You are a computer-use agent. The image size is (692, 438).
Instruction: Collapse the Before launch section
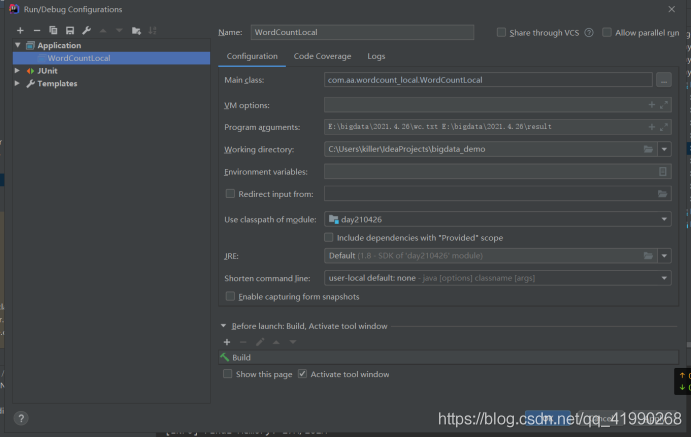[223, 326]
